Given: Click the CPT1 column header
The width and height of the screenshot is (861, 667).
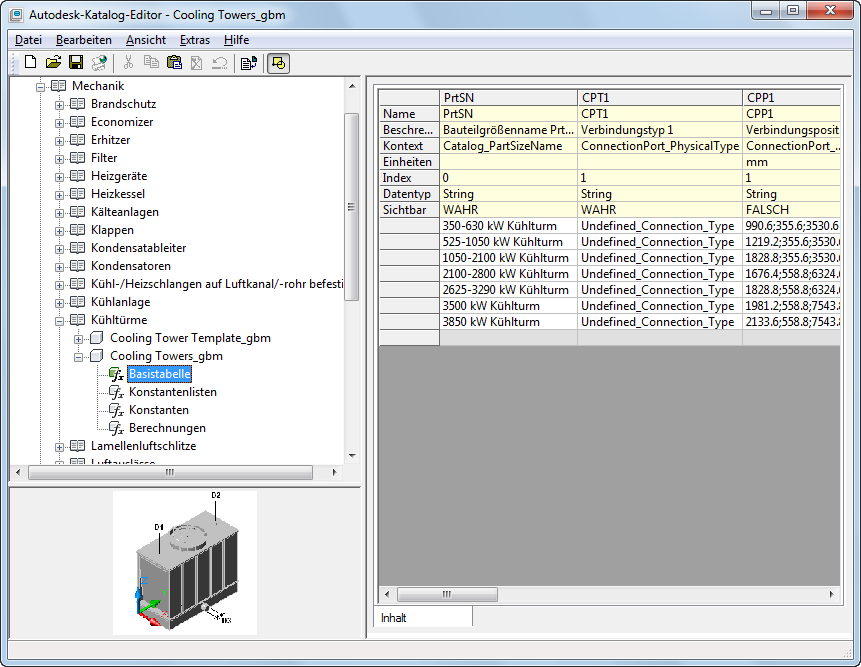Looking at the screenshot, I should click(x=660, y=98).
